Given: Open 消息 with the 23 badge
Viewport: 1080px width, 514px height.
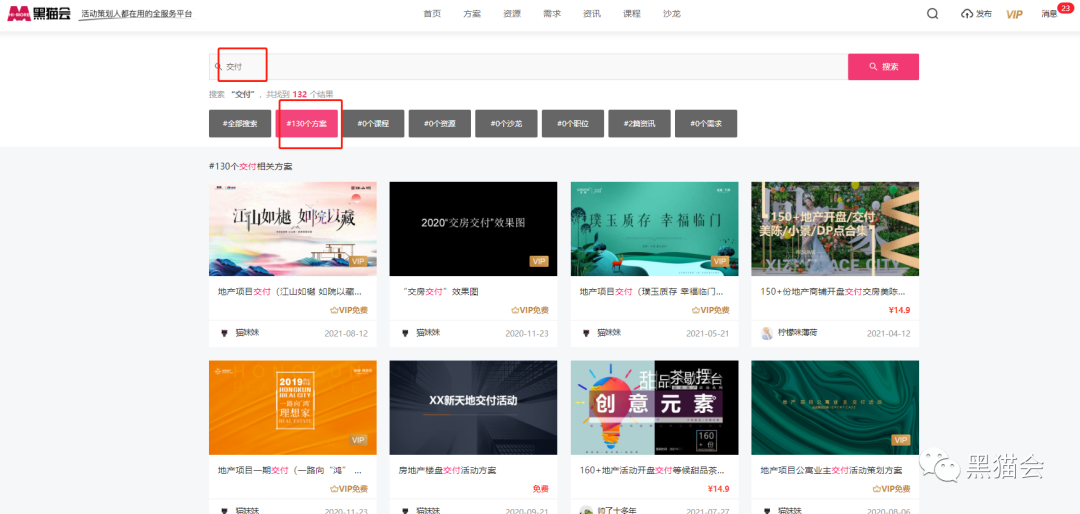Looking at the screenshot, I should click(x=1049, y=14).
